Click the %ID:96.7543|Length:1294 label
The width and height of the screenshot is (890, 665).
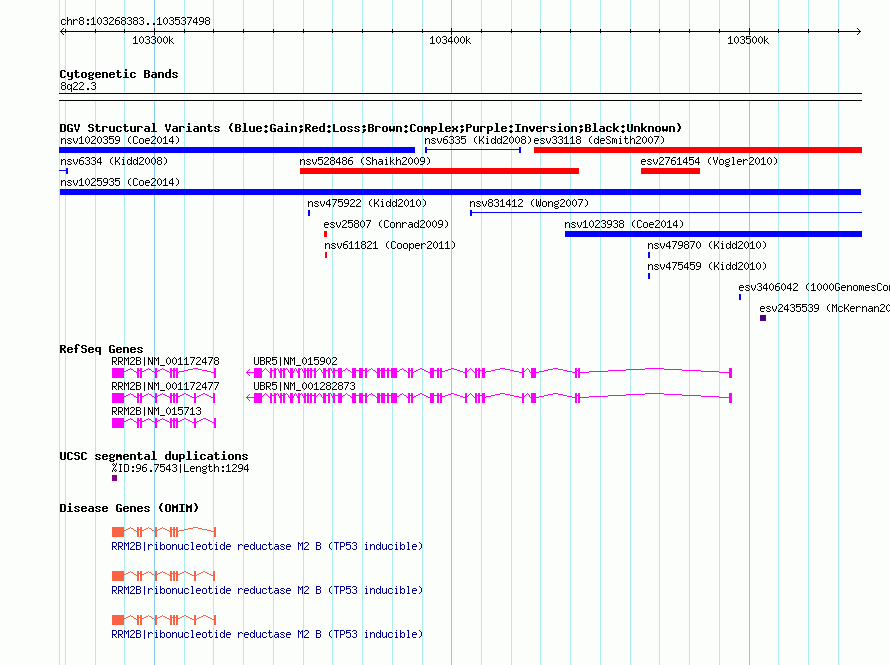pyautogui.click(x=180, y=468)
